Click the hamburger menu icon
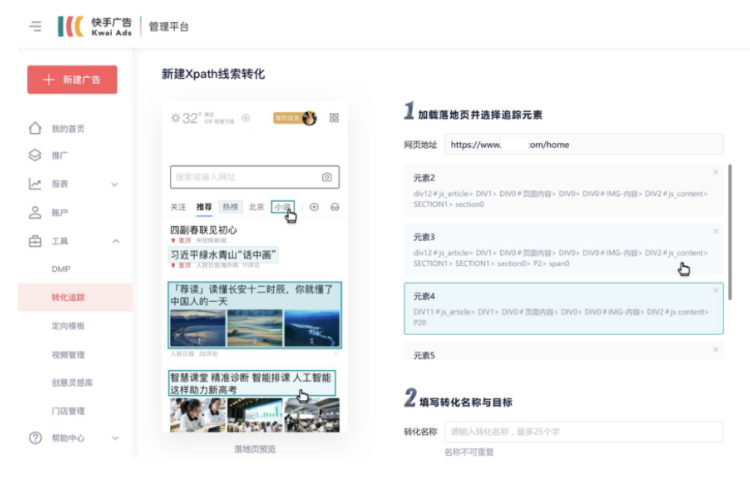This screenshot has height=481, width=750. (x=36, y=26)
